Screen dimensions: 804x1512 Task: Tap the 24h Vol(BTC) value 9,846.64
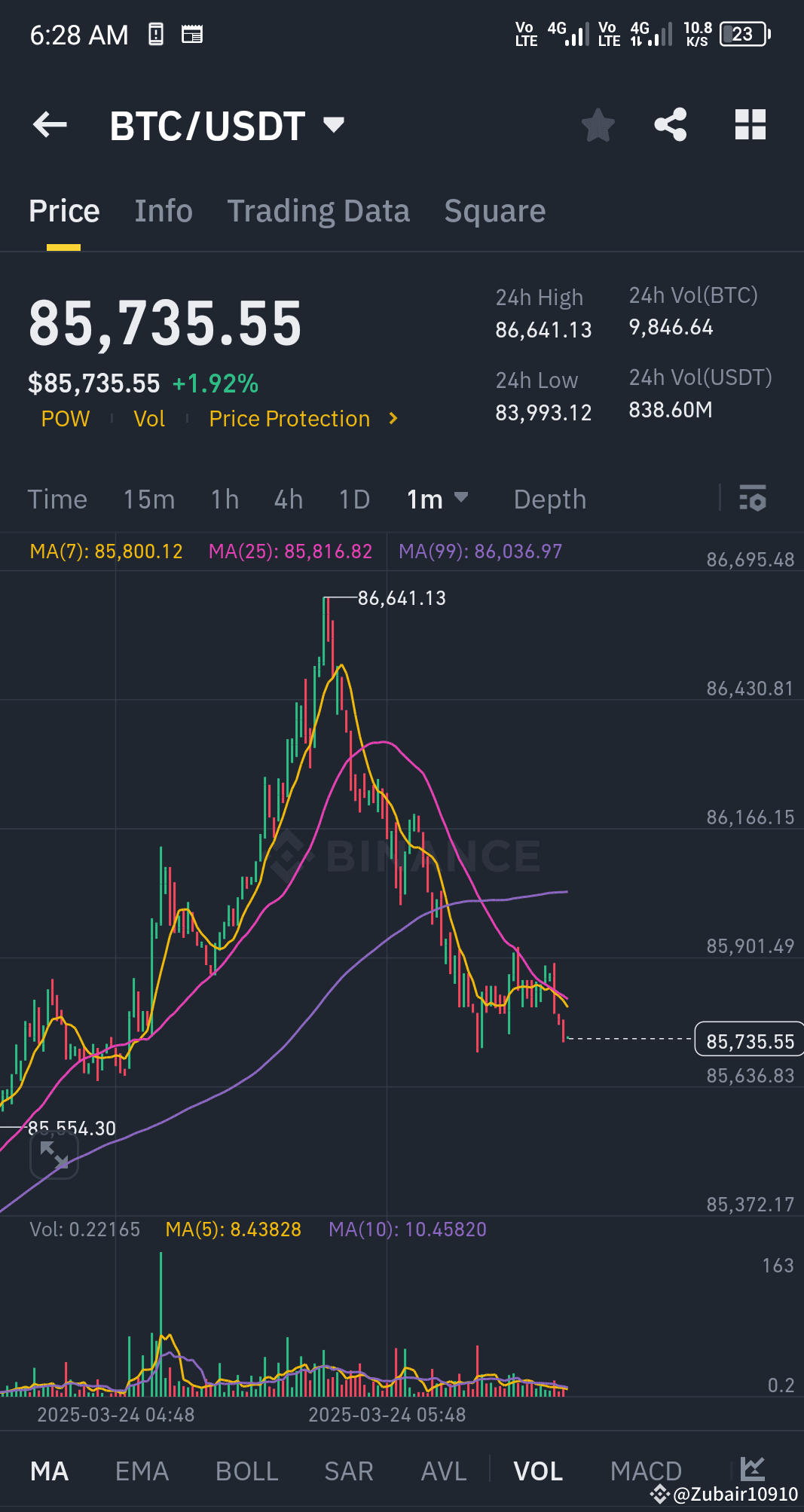(x=671, y=327)
